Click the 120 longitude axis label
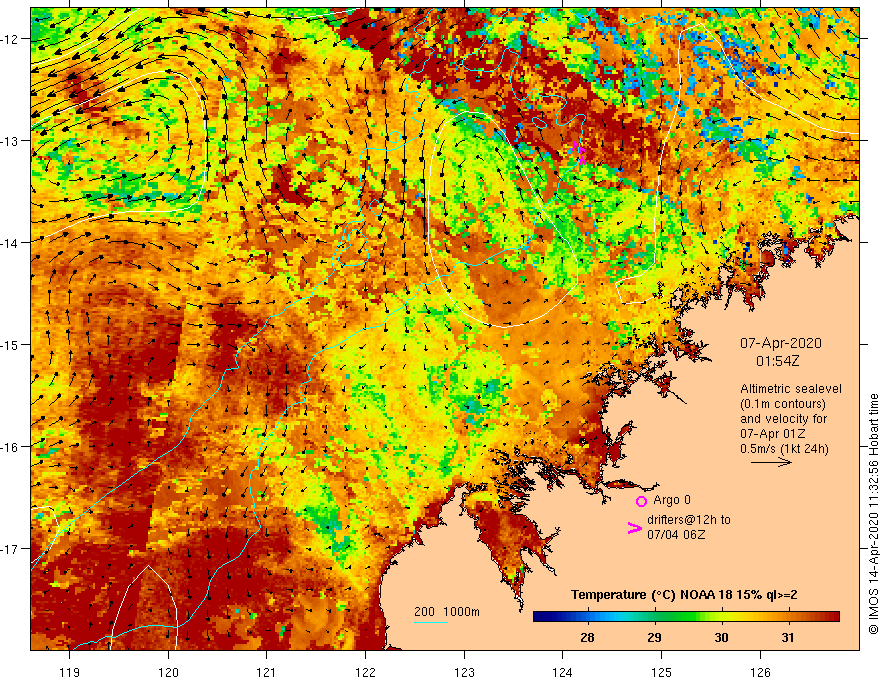The image size is (880, 680). (x=168, y=672)
